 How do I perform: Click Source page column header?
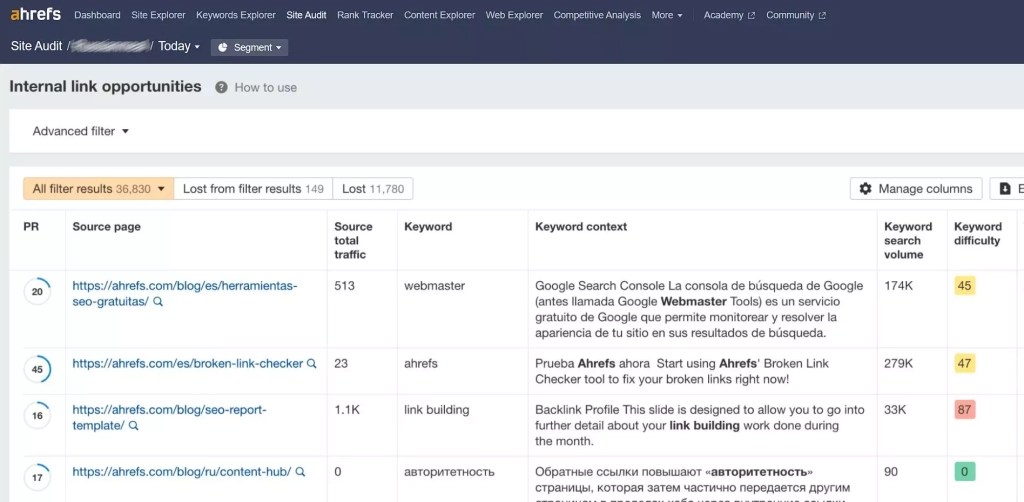[x=106, y=227]
